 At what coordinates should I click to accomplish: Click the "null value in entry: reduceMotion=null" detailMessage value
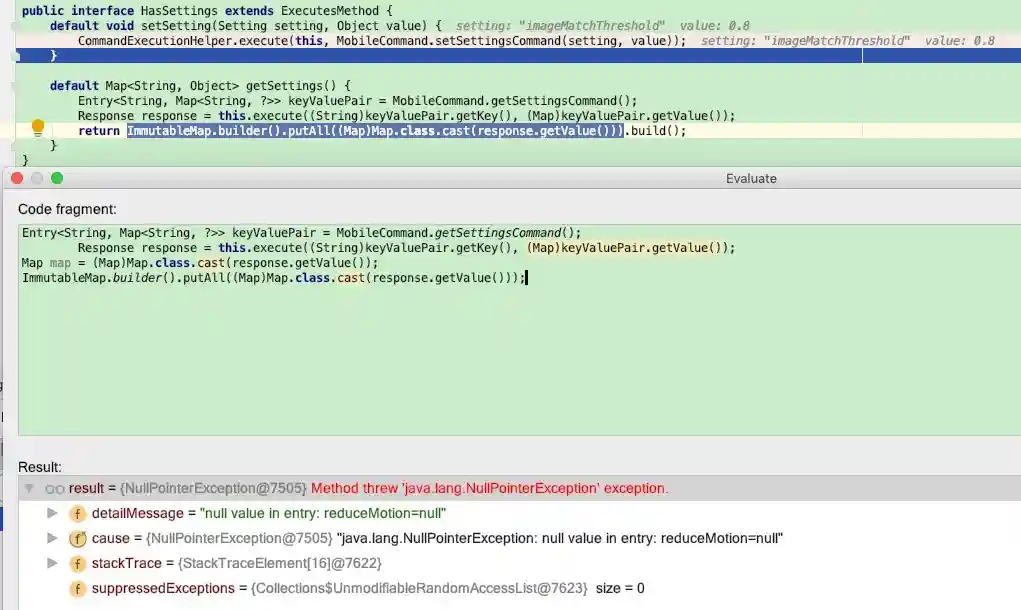click(323, 514)
